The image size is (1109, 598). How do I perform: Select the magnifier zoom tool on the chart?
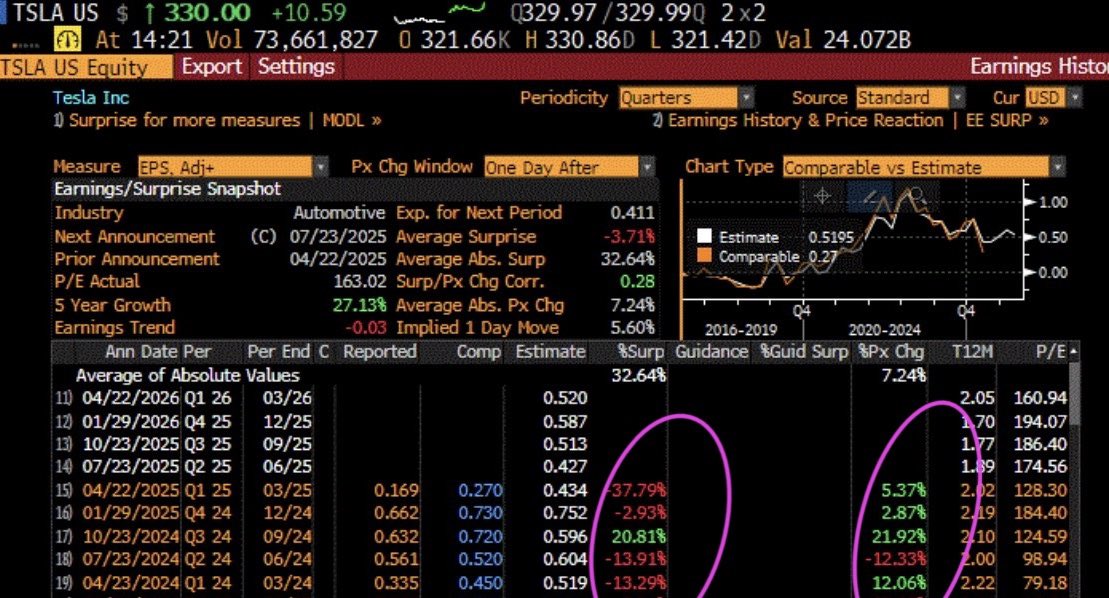(917, 195)
